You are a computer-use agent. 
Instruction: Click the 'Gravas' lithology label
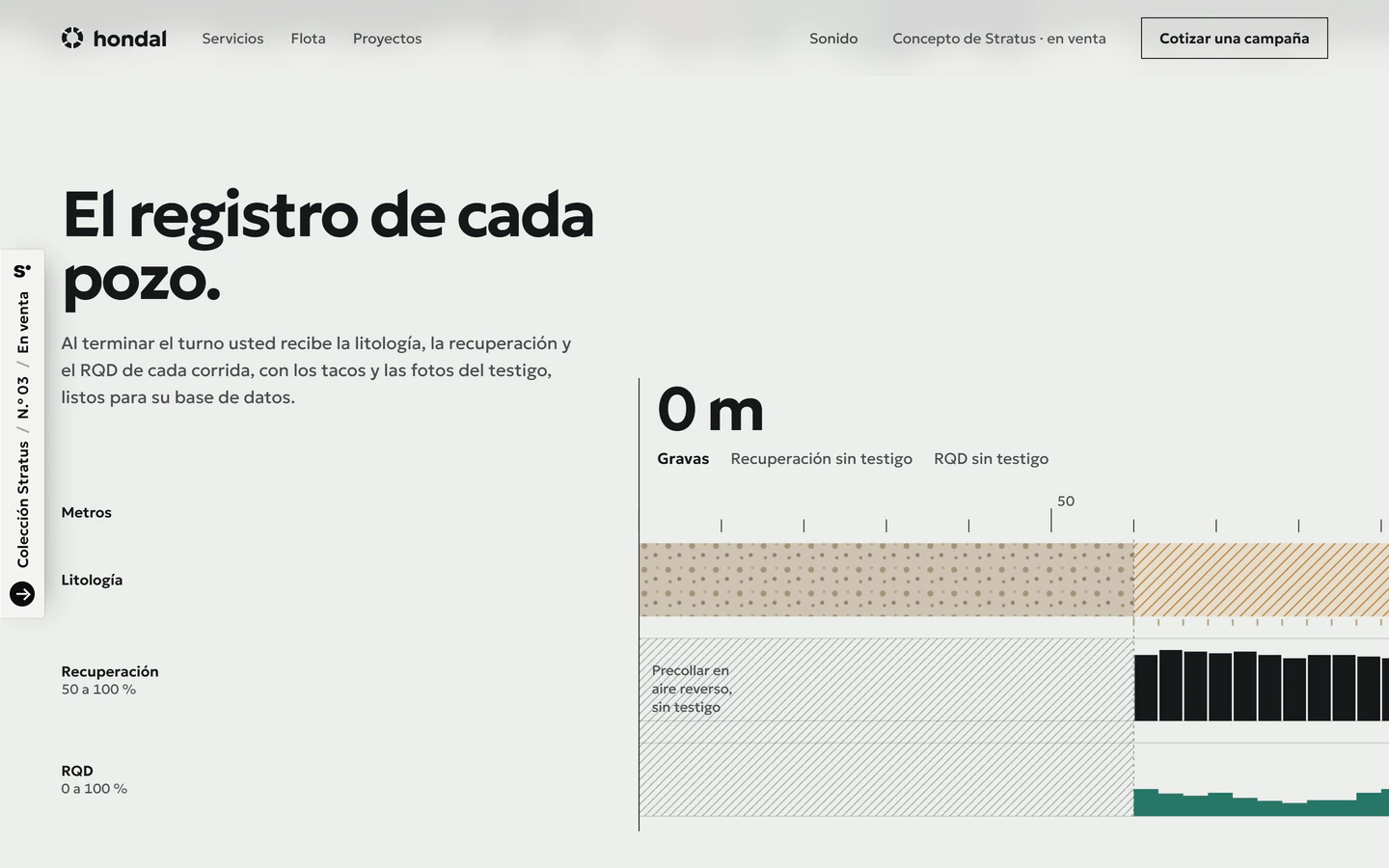pos(683,459)
